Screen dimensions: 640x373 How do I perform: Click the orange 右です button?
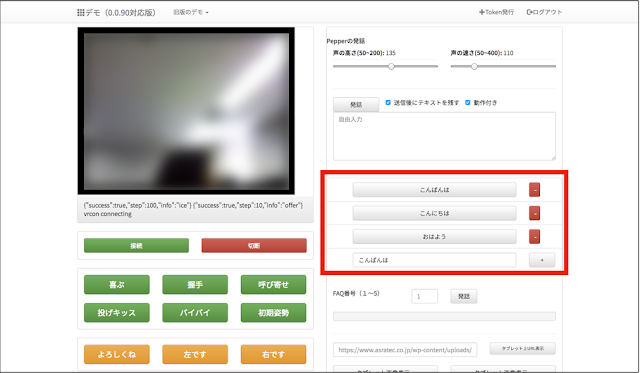click(x=273, y=354)
